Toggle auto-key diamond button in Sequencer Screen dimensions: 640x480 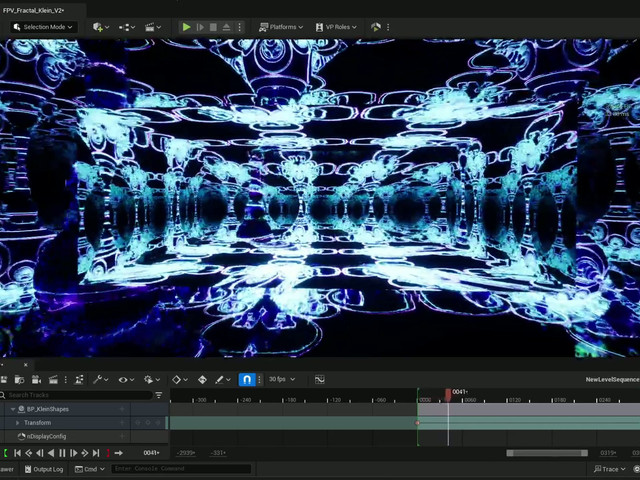click(177, 380)
